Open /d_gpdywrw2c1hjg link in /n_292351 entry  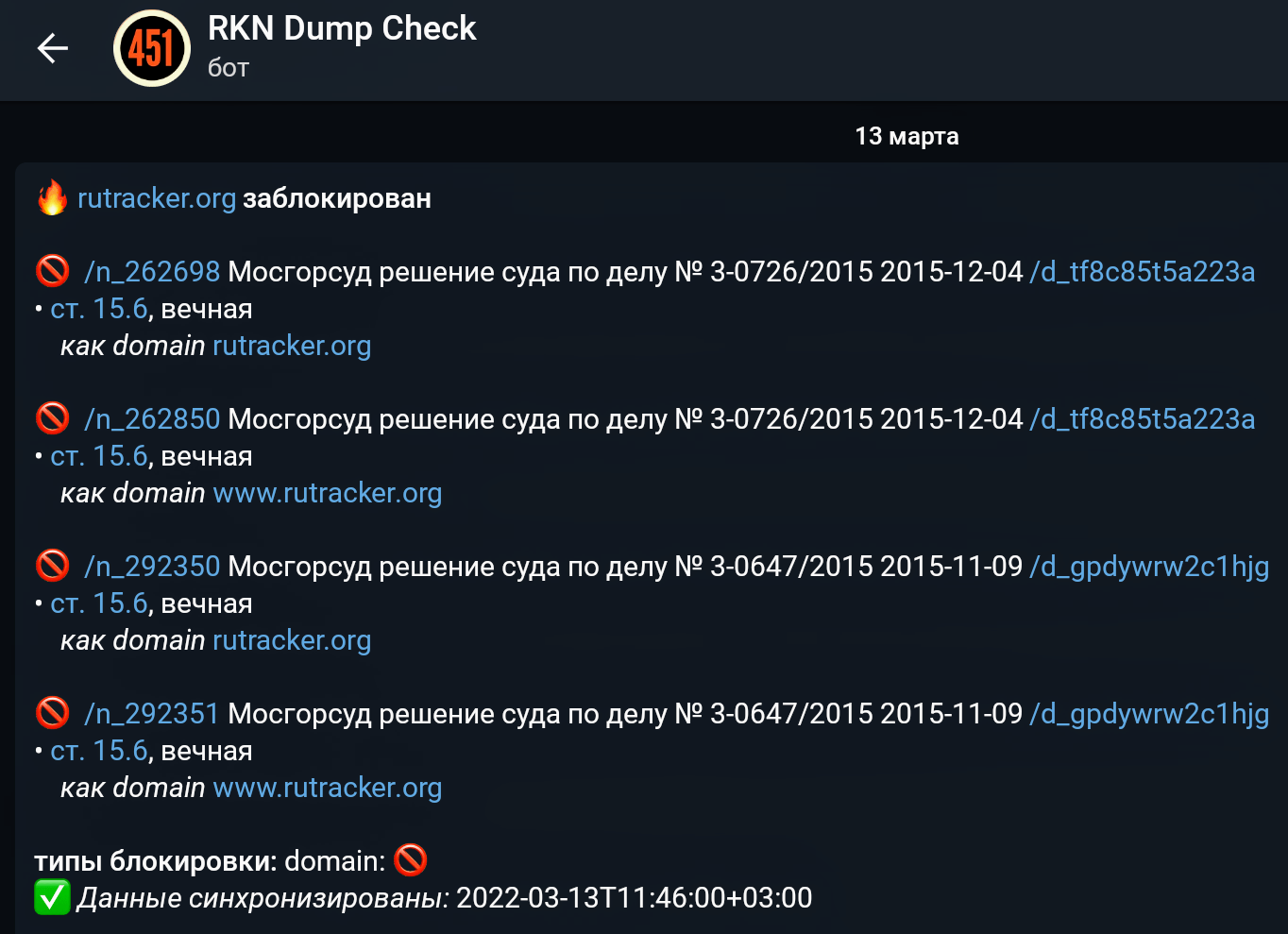[x=1149, y=714]
